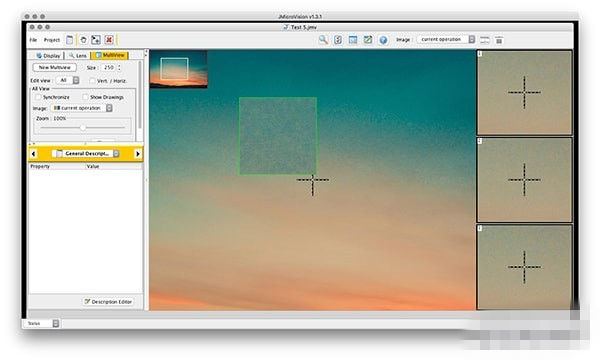
Task: Adjust the Size stepper arrows
Action: tap(119, 67)
